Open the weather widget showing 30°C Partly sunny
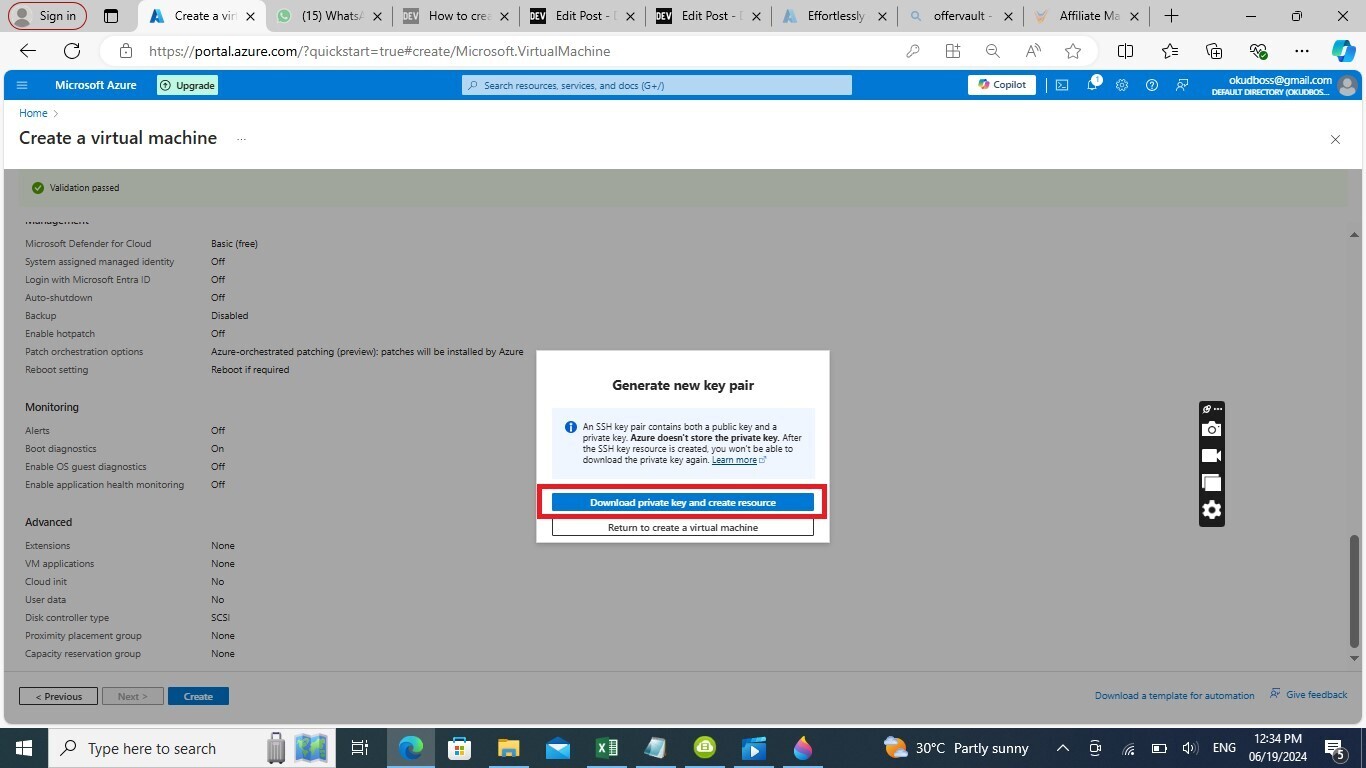 click(956, 748)
